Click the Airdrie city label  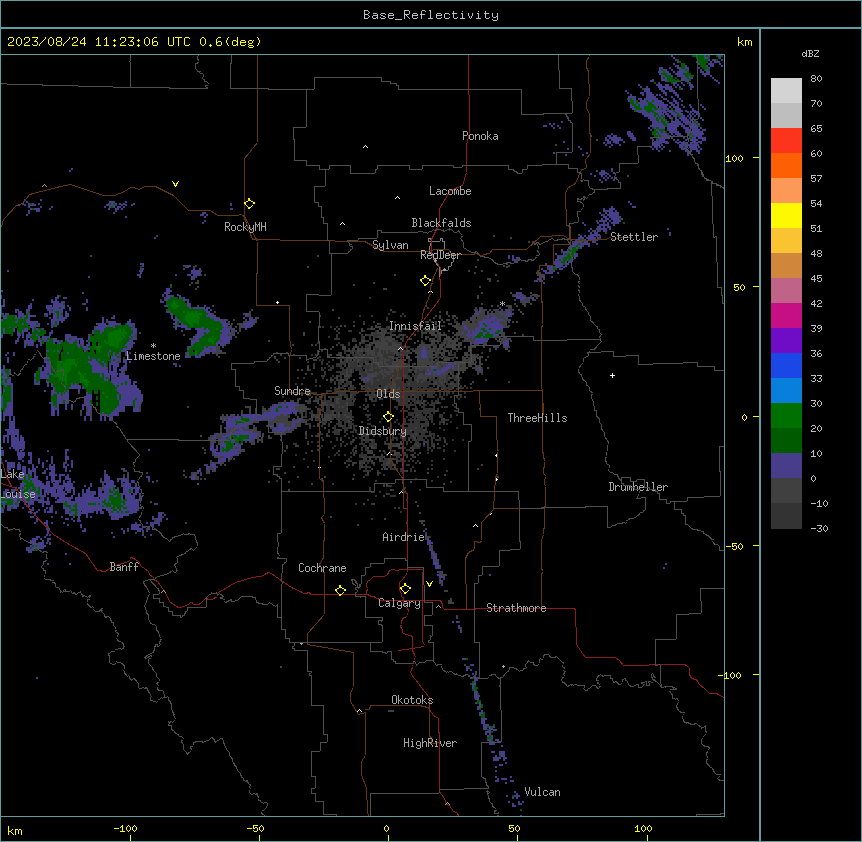tap(404, 537)
